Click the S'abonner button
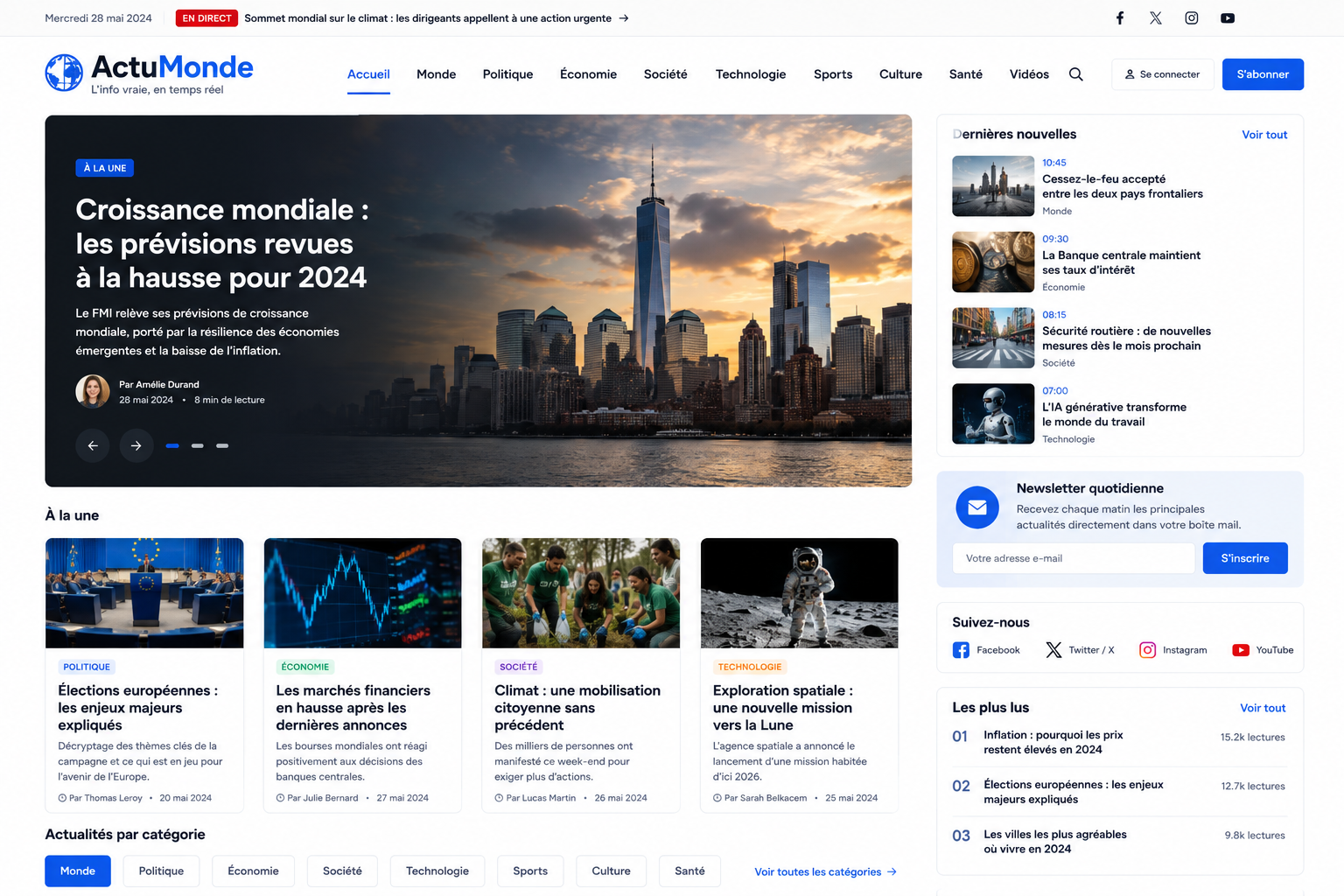Image resolution: width=1344 pixels, height=896 pixels. [1263, 74]
